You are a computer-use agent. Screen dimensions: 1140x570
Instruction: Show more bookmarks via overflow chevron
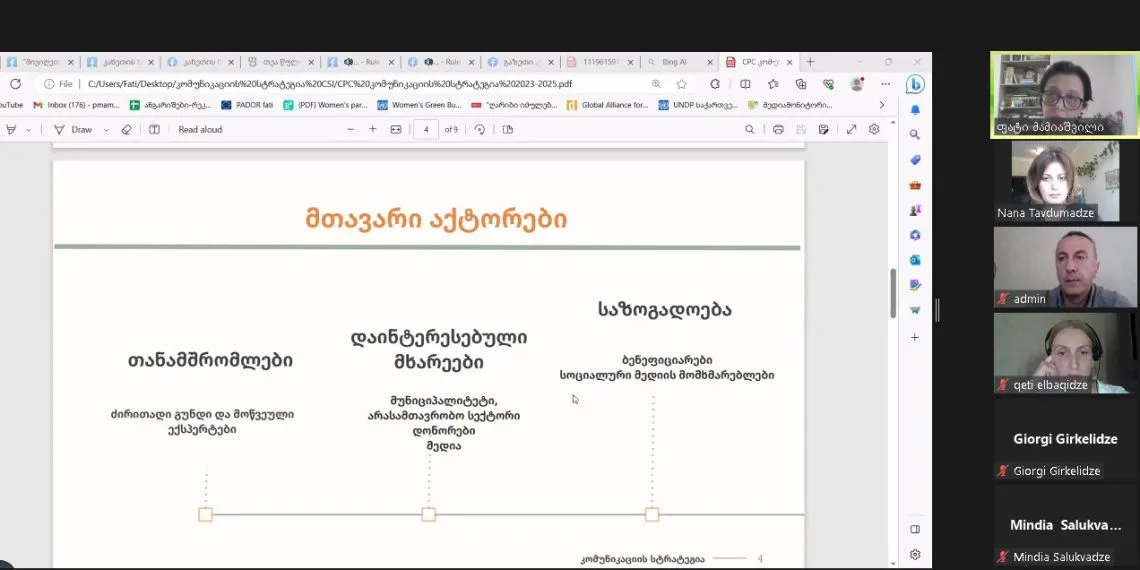coord(881,105)
